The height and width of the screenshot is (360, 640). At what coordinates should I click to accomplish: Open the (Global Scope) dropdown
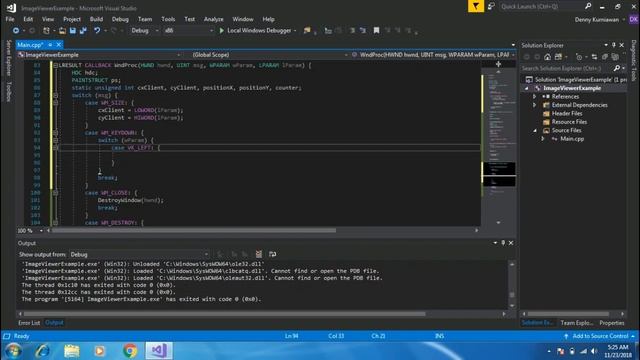[x=269, y=55]
